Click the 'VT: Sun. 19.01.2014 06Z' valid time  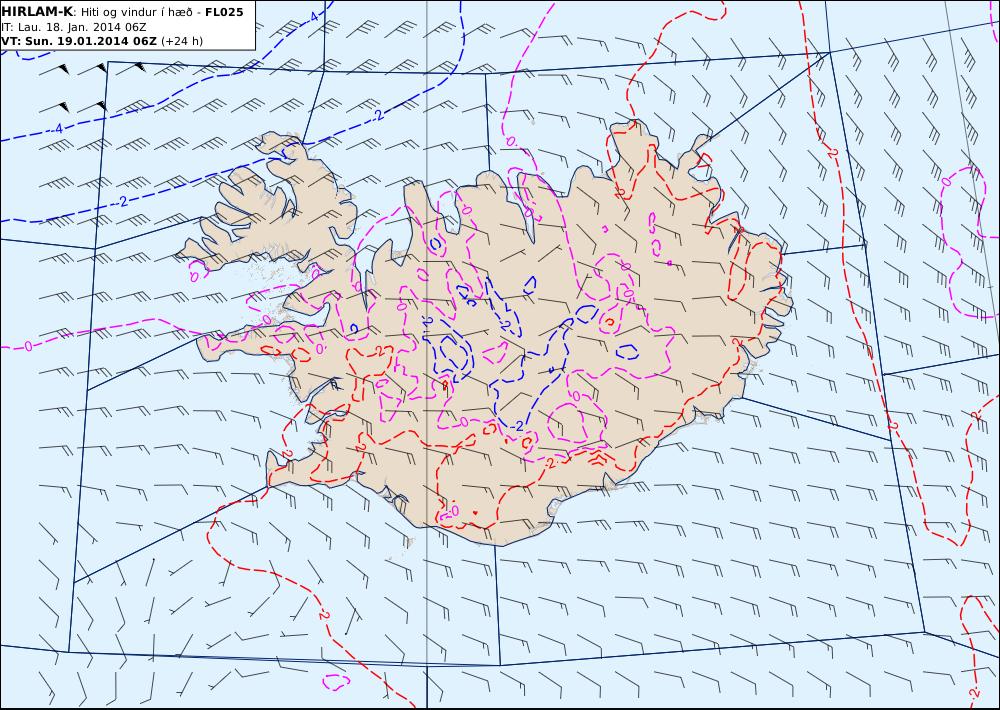click(x=79, y=41)
